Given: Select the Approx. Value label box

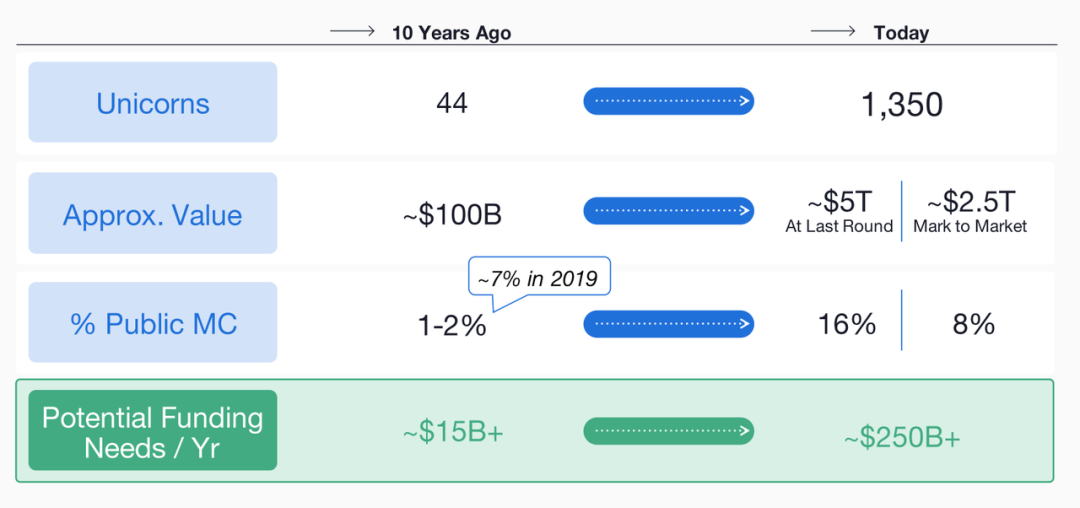Looking at the screenshot, I should point(153,214).
